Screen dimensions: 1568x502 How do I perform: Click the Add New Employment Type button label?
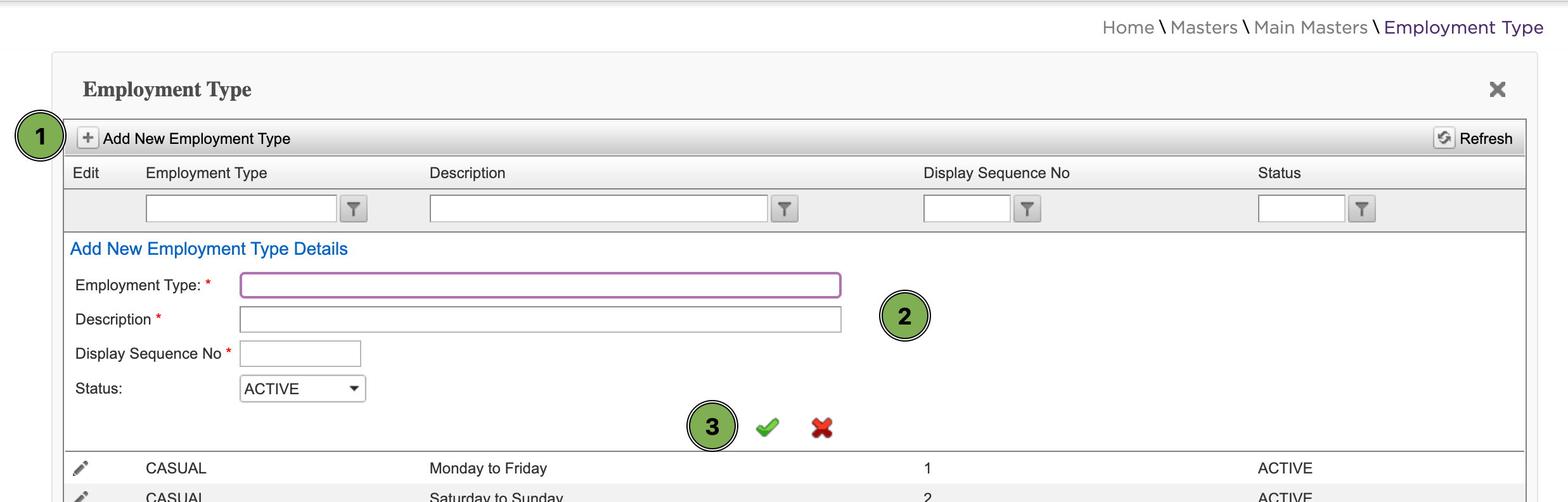(x=196, y=139)
